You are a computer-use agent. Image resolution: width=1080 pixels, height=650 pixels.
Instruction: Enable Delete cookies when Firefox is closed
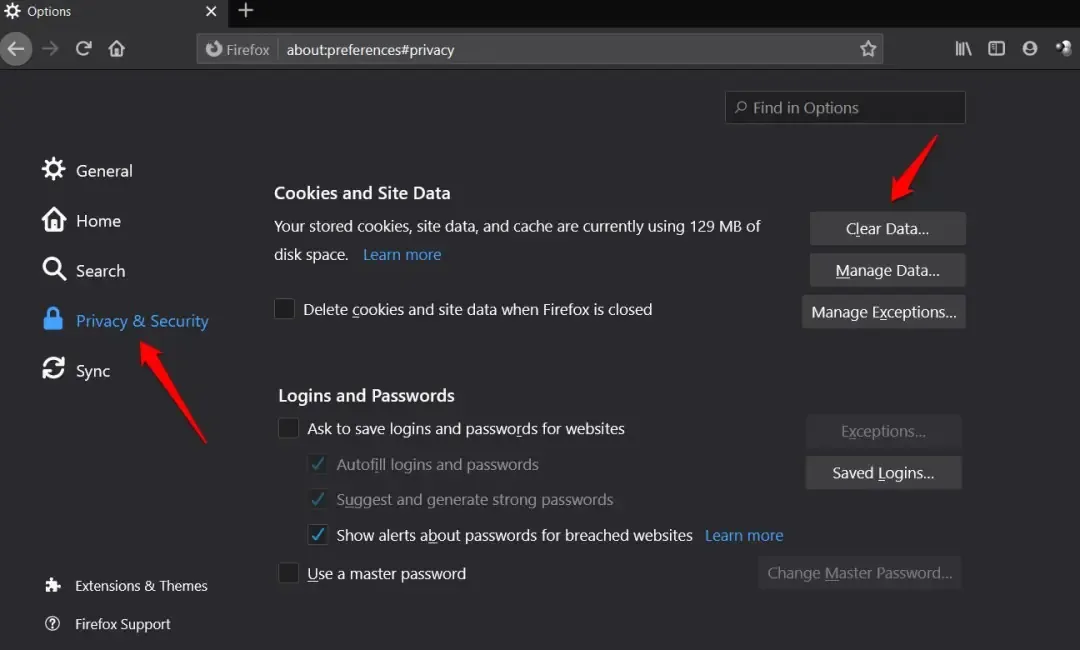coord(285,310)
